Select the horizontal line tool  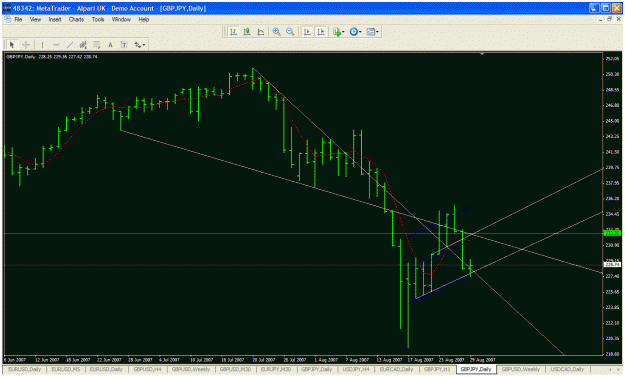(56, 45)
